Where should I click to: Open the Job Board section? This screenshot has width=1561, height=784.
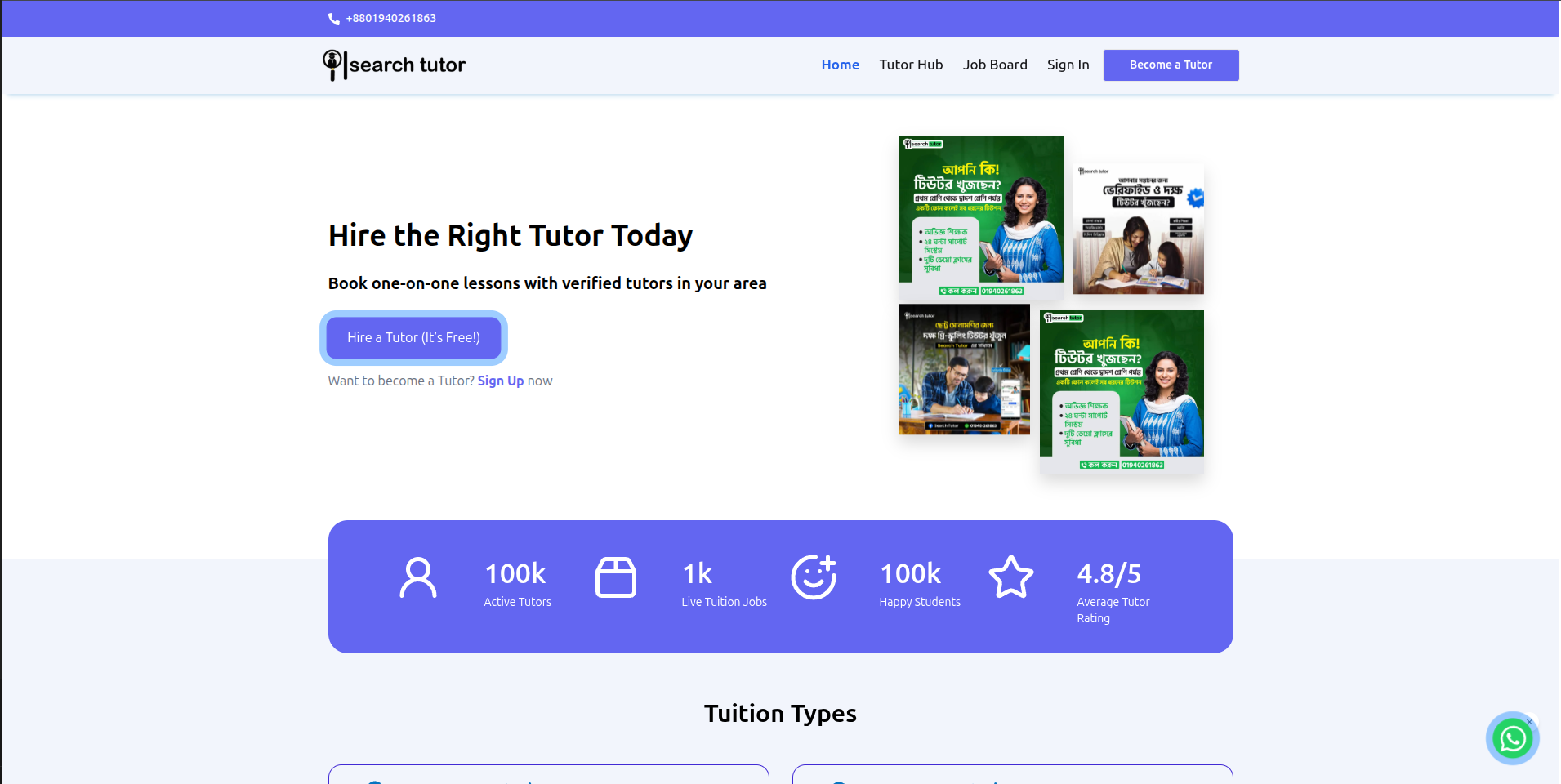click(995, 65)
